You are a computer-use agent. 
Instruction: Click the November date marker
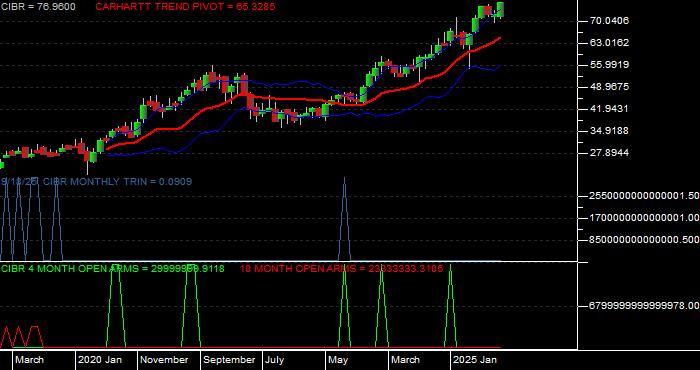click(x=165, y=360)
